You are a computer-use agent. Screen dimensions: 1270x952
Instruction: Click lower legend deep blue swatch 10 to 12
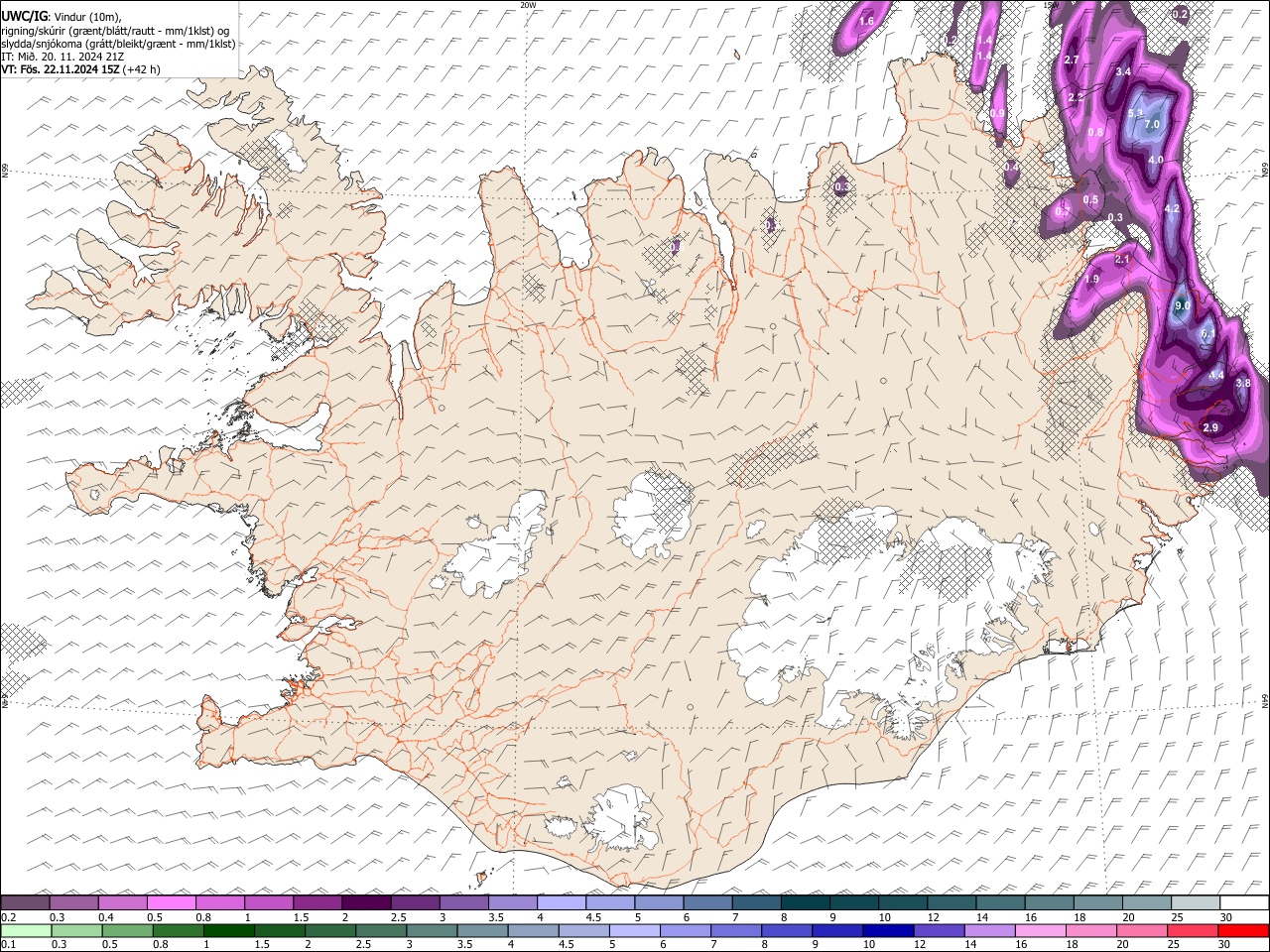(888, 930)
